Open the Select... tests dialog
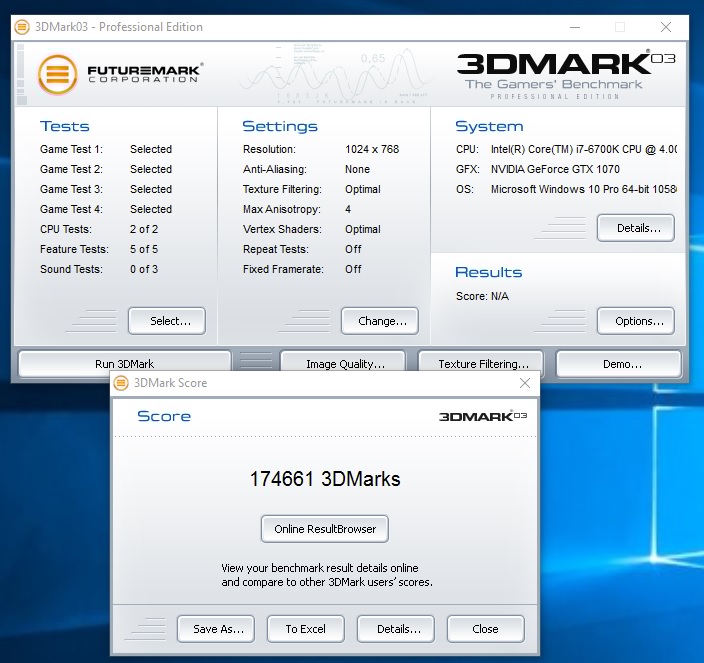Viewport: 704px width, 663px height. click(167, 321)
